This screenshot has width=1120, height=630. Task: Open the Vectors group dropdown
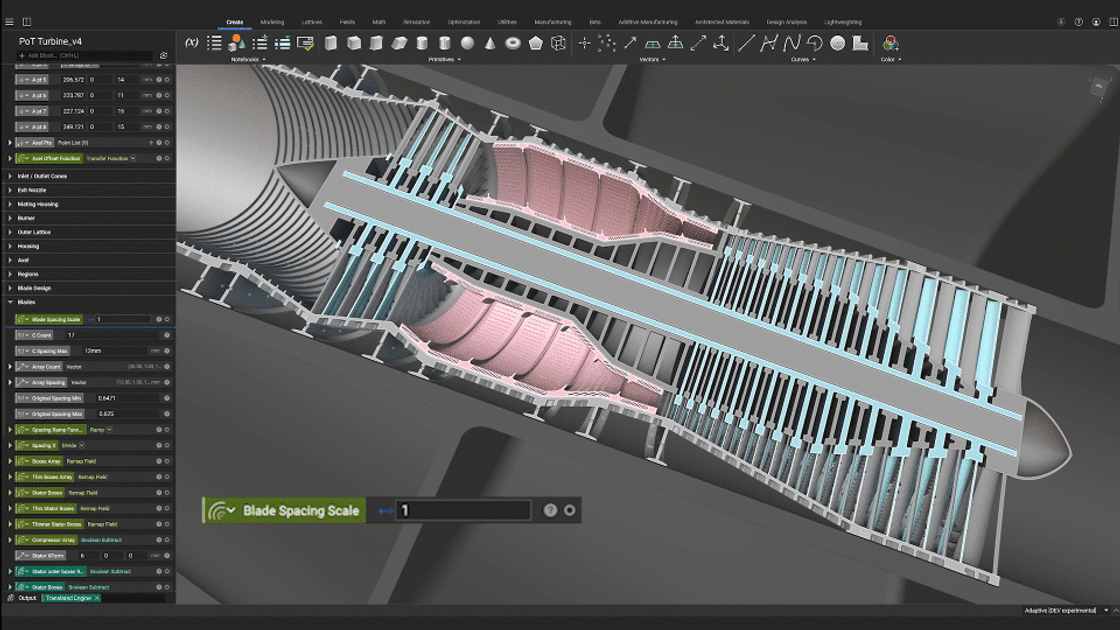[652, 59]
